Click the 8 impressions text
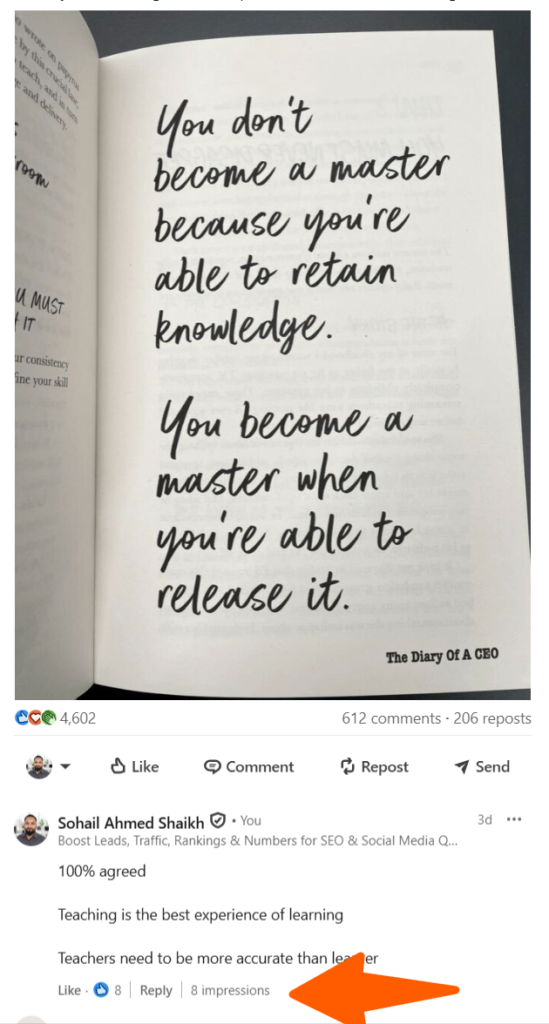 click(230, 991)
